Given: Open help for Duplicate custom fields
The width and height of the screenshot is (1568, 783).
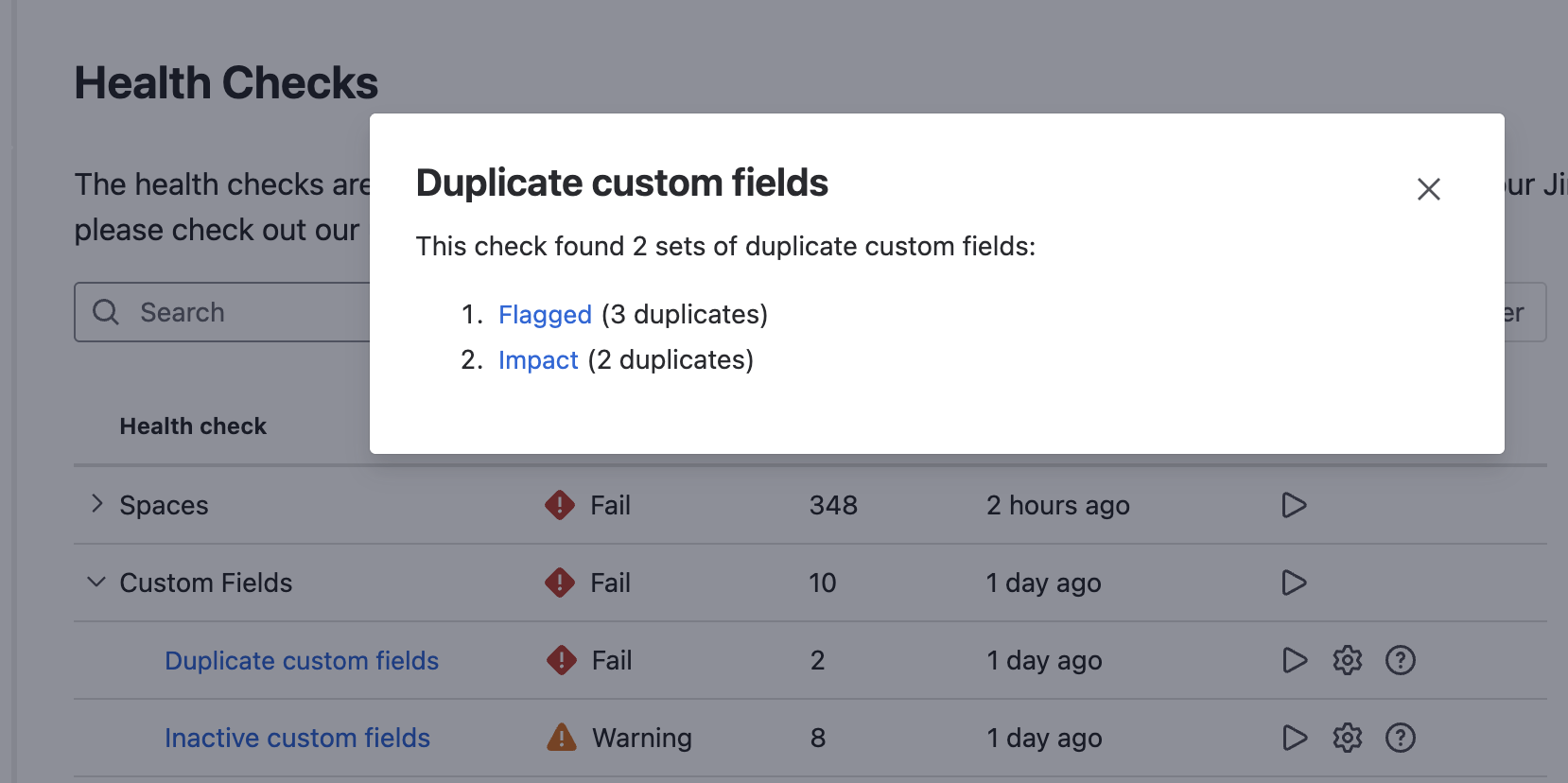Looking at the screenshot, I should point(1400,660).
